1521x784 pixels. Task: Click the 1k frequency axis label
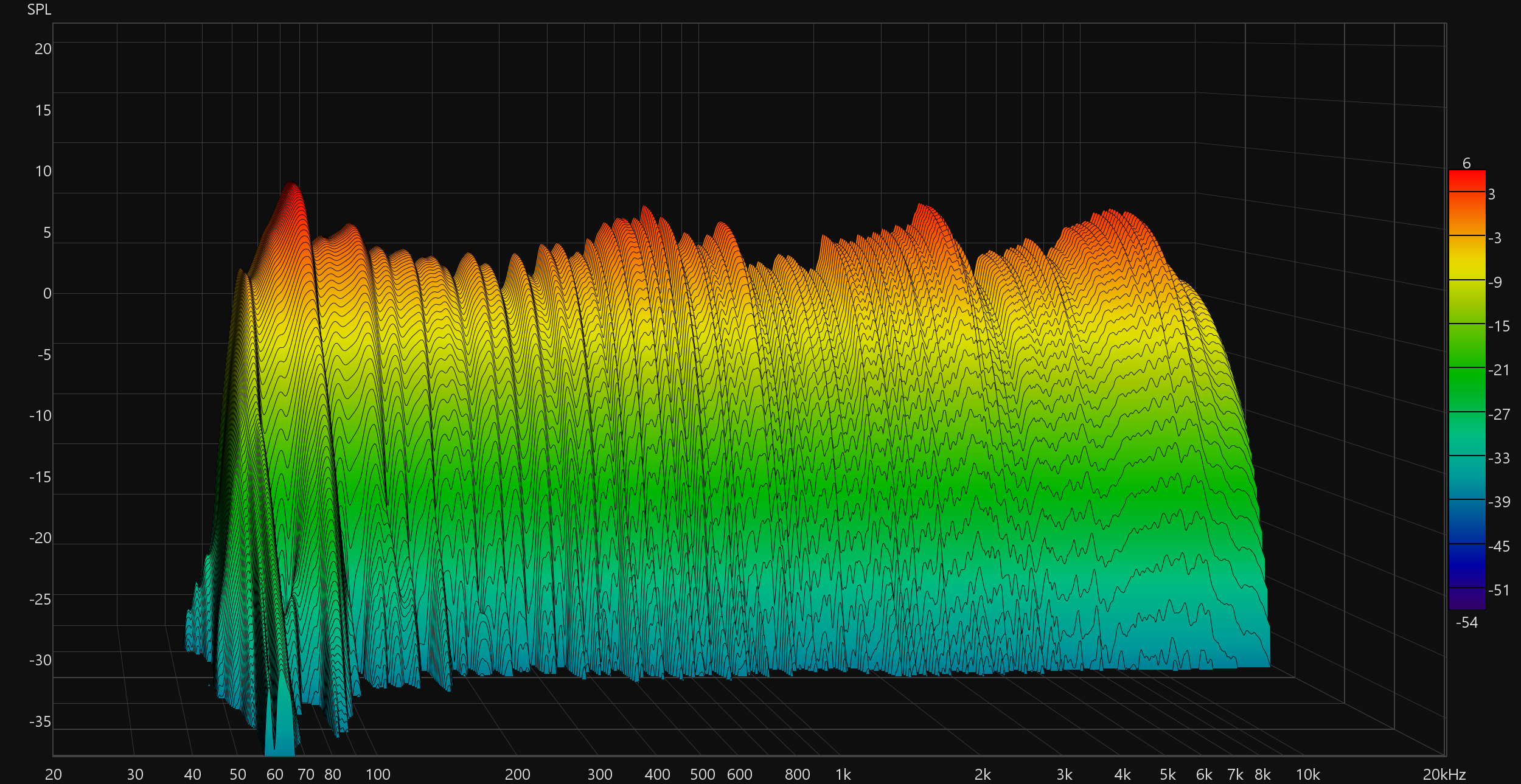click(x=843, y=774)
